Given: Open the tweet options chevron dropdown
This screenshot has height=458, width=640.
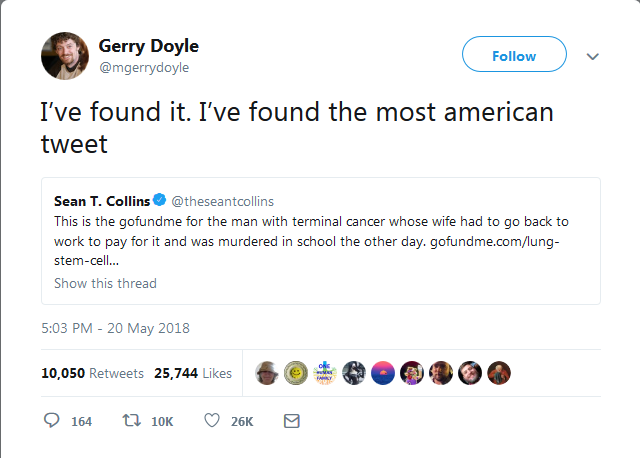Looking at the screenshot, I should [592, 56].
